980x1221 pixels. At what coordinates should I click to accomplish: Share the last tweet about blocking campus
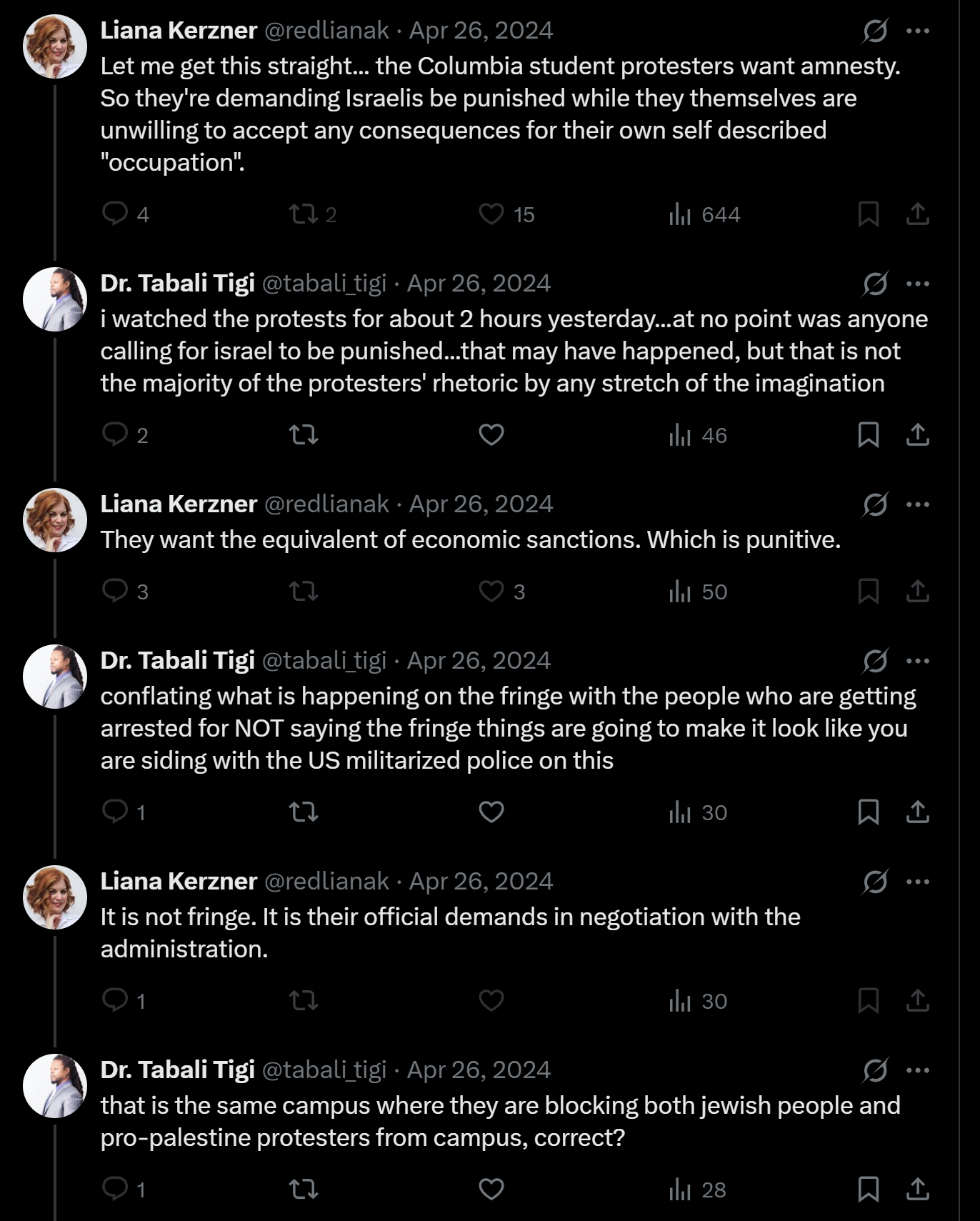pos(918,1189)
